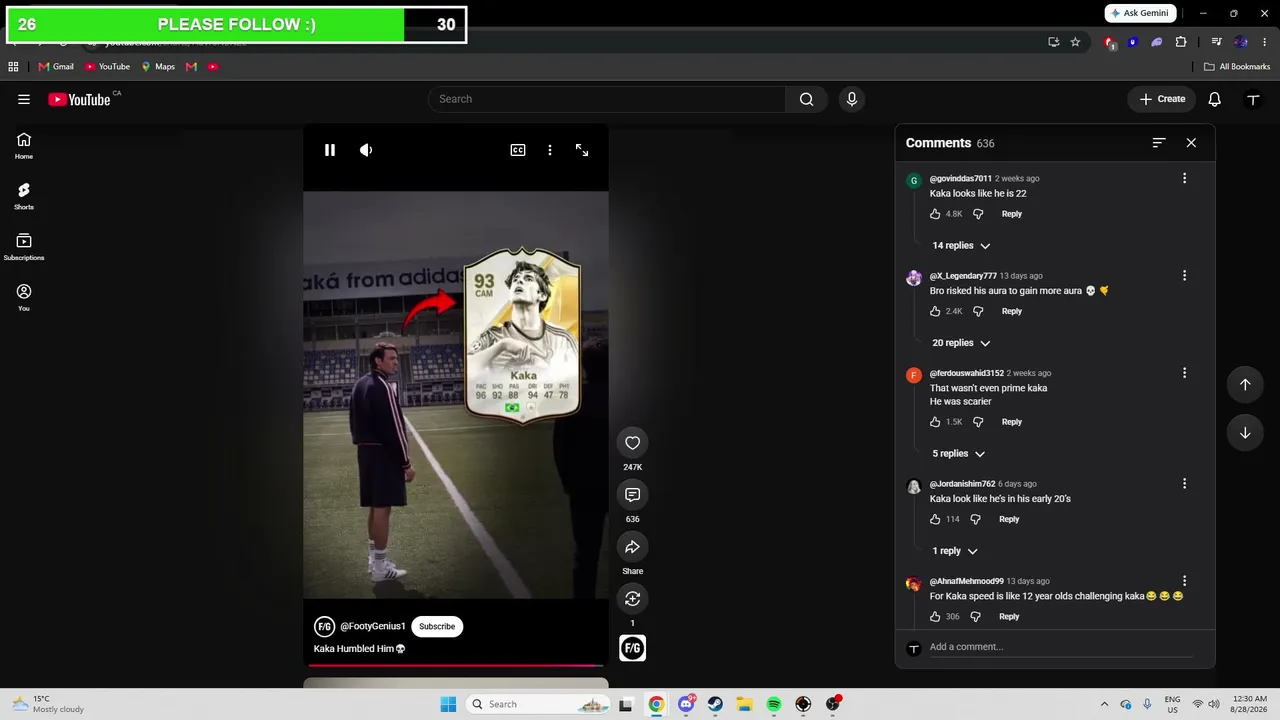Expand the 5 replies thread
Image resolution: width=1280 pixels, height=720 pixels.
click(959, 454)
